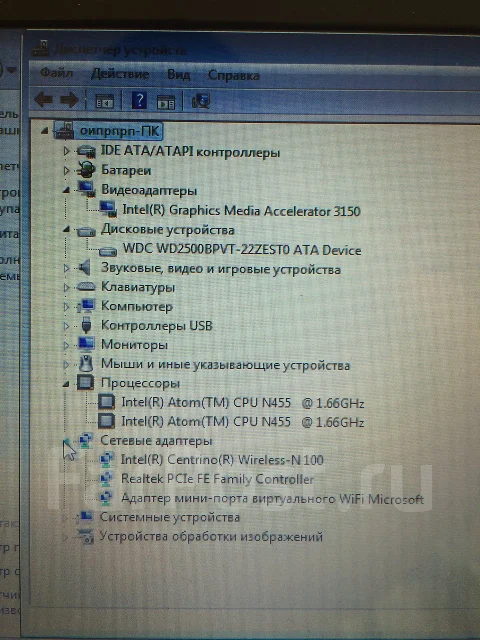Screen dimensions: 480x640
Task: Click the IDE ATA/ATAPI controllers icon
Action: [x=86, y=151]
